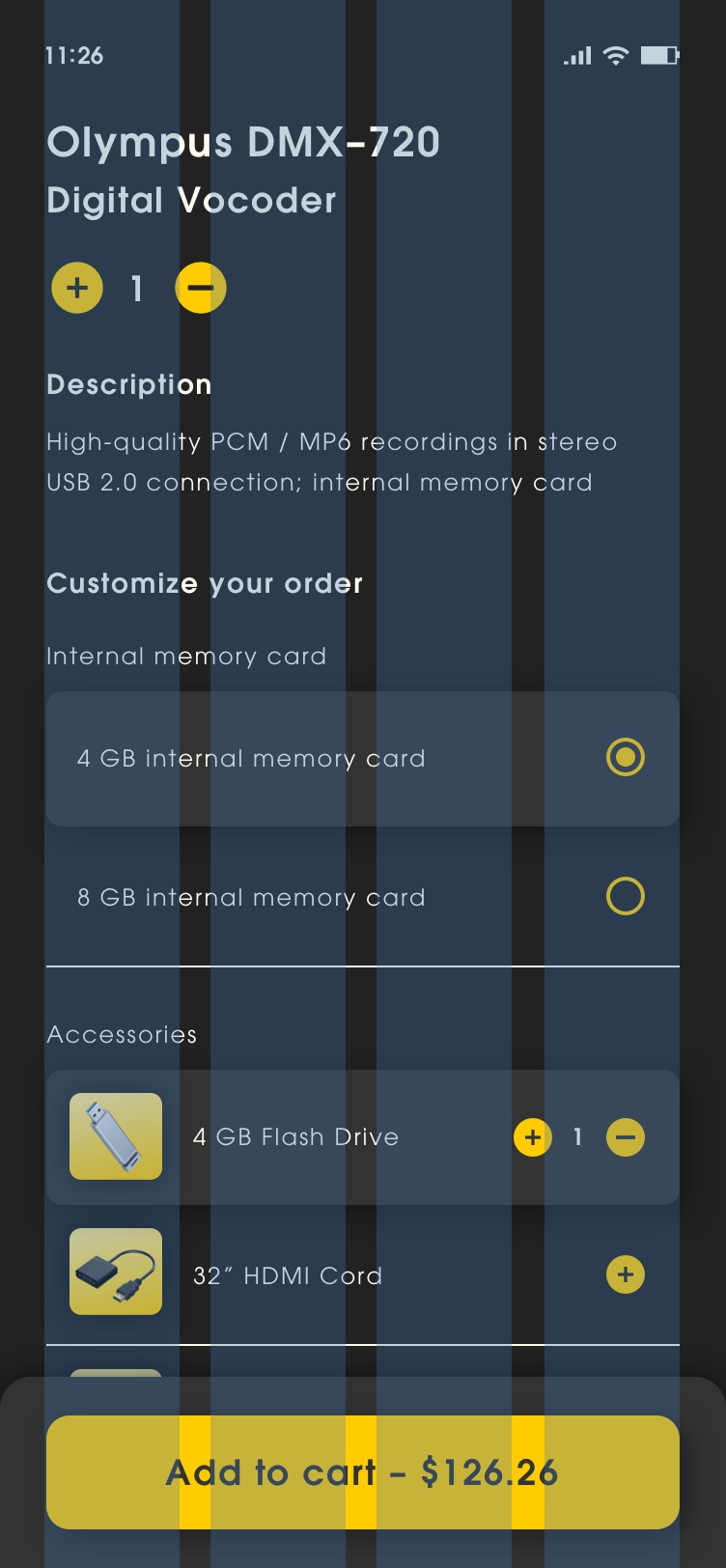Increase 4 GB Flash Drive quantity

tap(532, 1137)
